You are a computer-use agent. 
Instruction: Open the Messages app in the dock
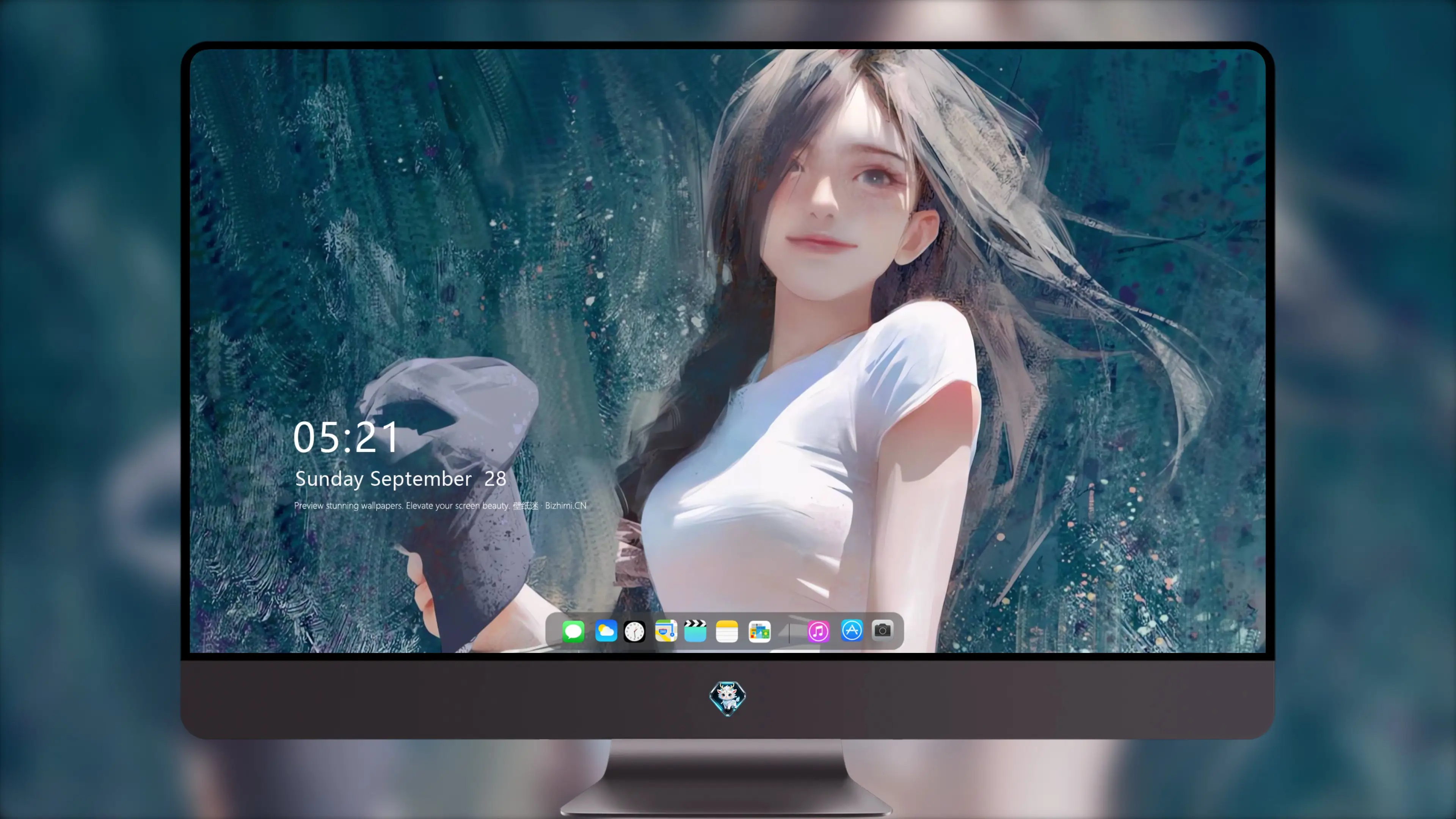click(x=573, y=631)
